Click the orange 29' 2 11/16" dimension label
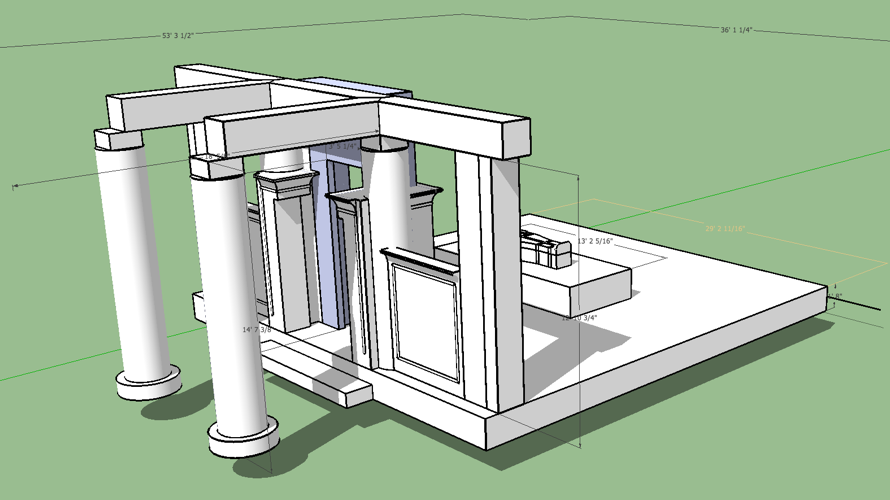890x500 pixels. [x=726, y=229]
